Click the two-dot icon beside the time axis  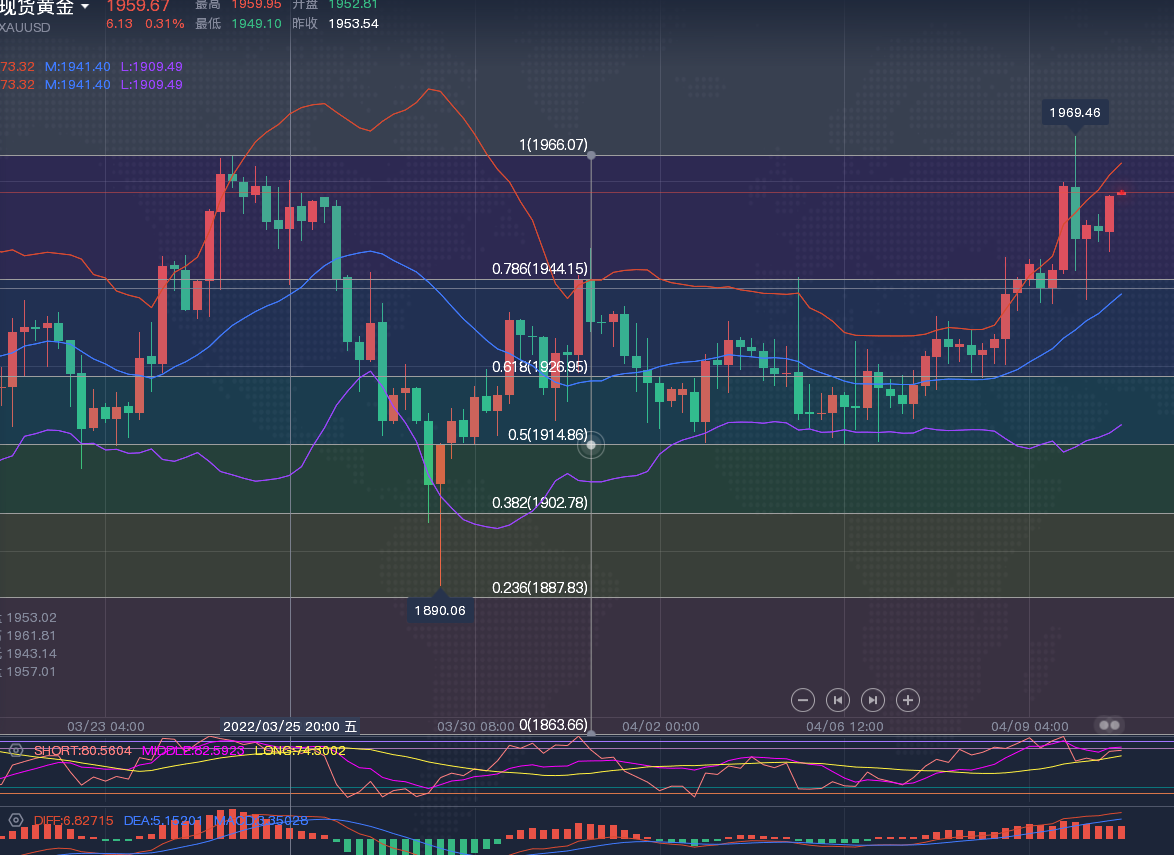tap(1109, 725)
